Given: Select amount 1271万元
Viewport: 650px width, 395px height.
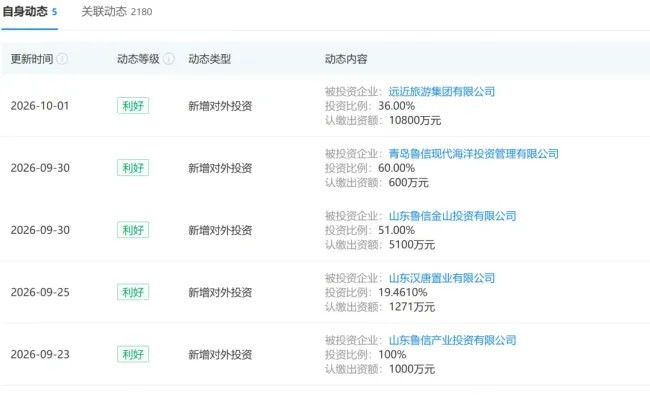Looking at the screenshot, I should pos(412,307).
